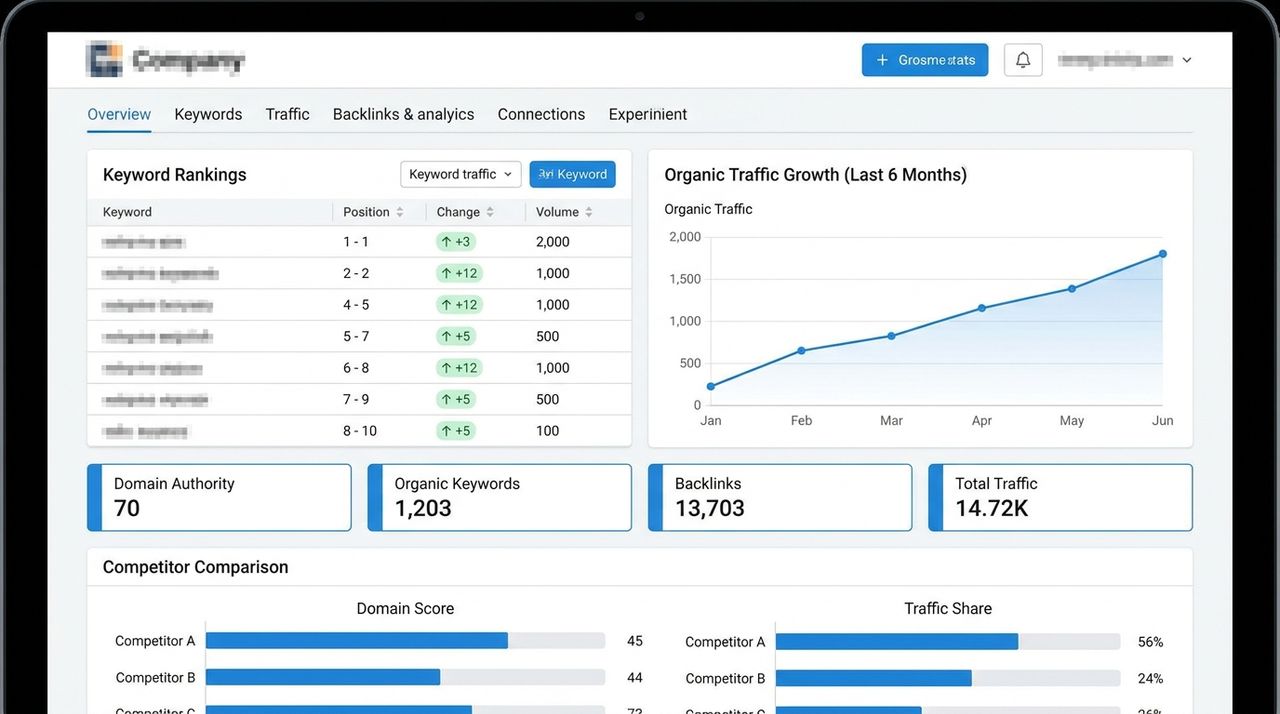Open the Backlinks & analytics tab
The height and width of the screenshot is (714, 1280).
pyautogui.click(x=404, y=114)
